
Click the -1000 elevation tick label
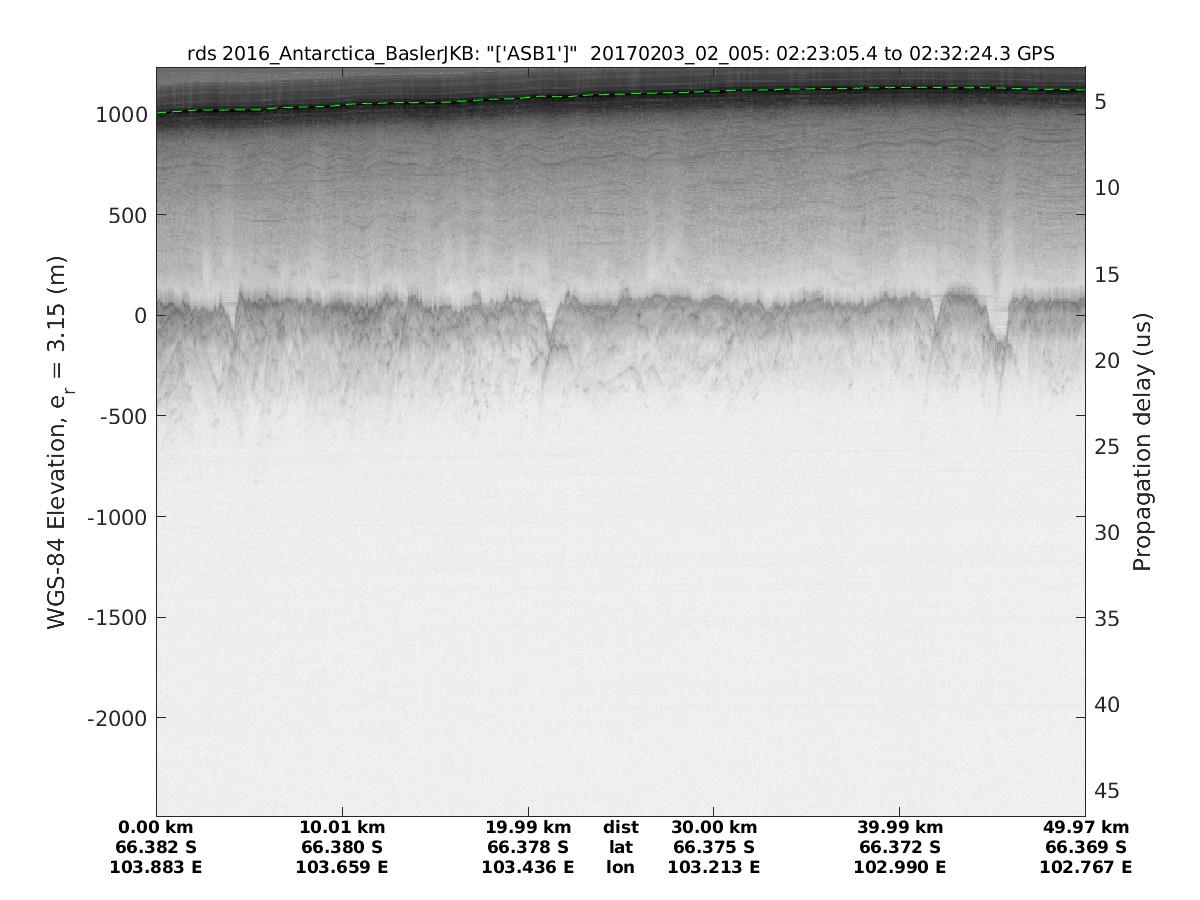coord(117,517)
